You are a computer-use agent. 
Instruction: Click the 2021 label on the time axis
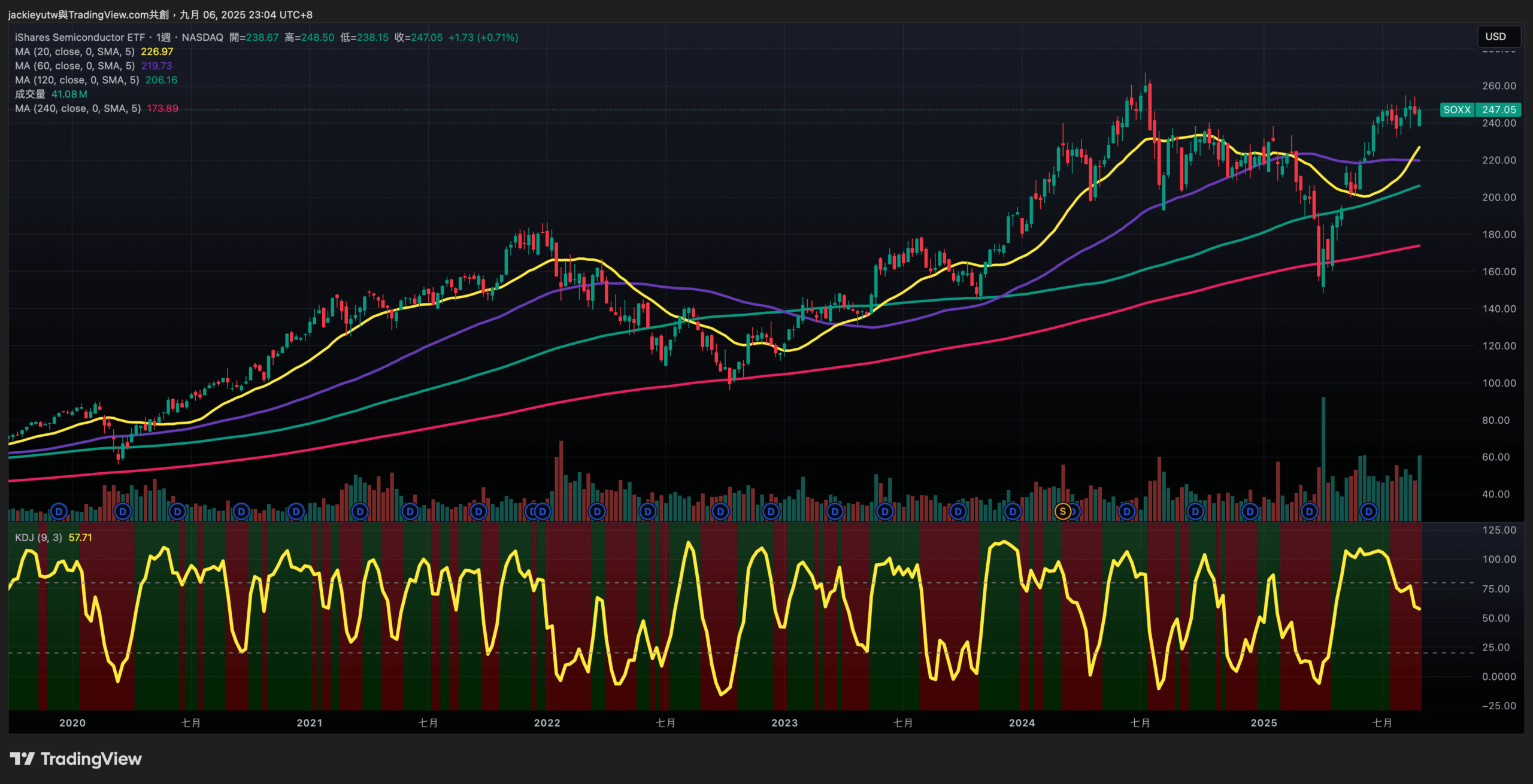(310, 722)
